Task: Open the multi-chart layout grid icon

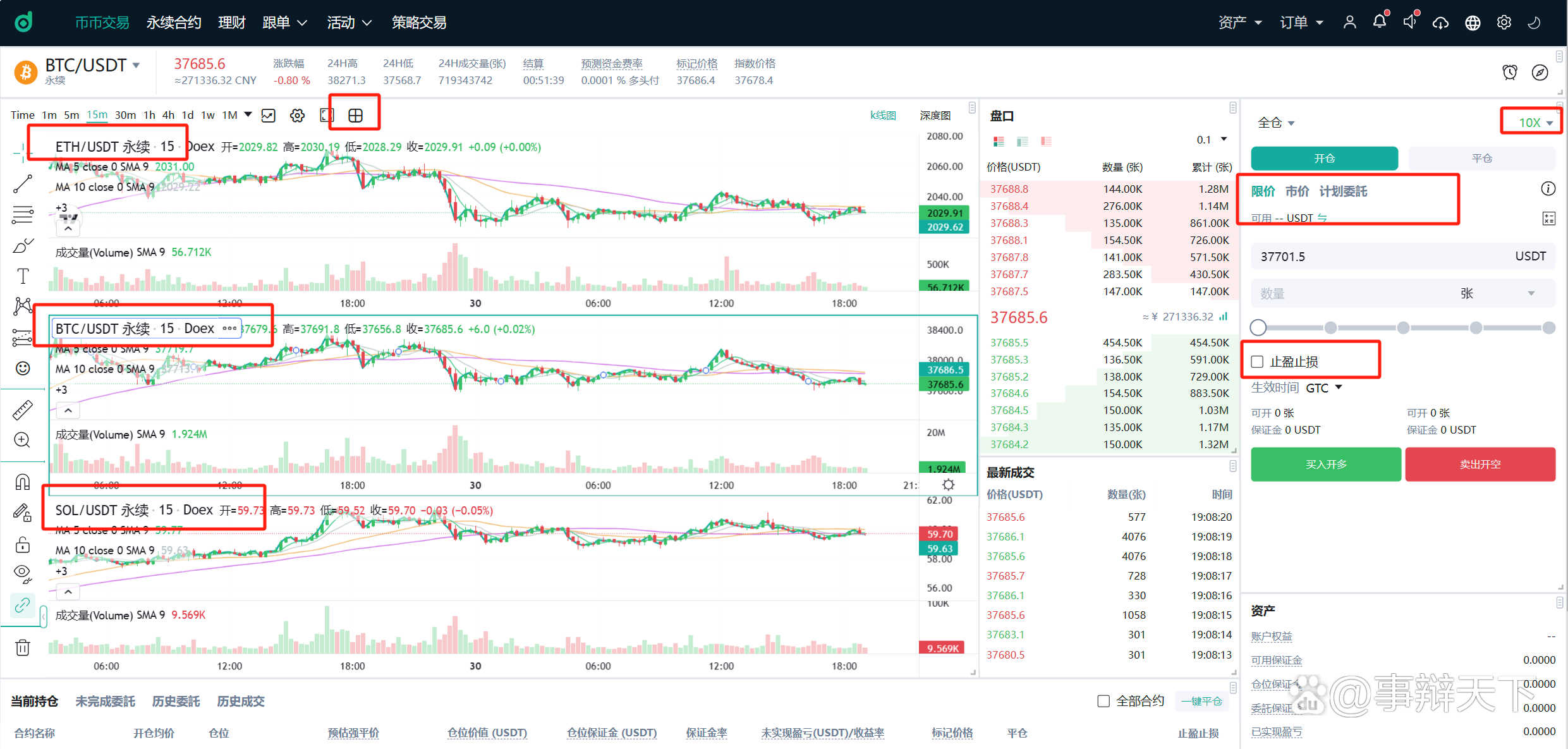Action: (356, 115)
